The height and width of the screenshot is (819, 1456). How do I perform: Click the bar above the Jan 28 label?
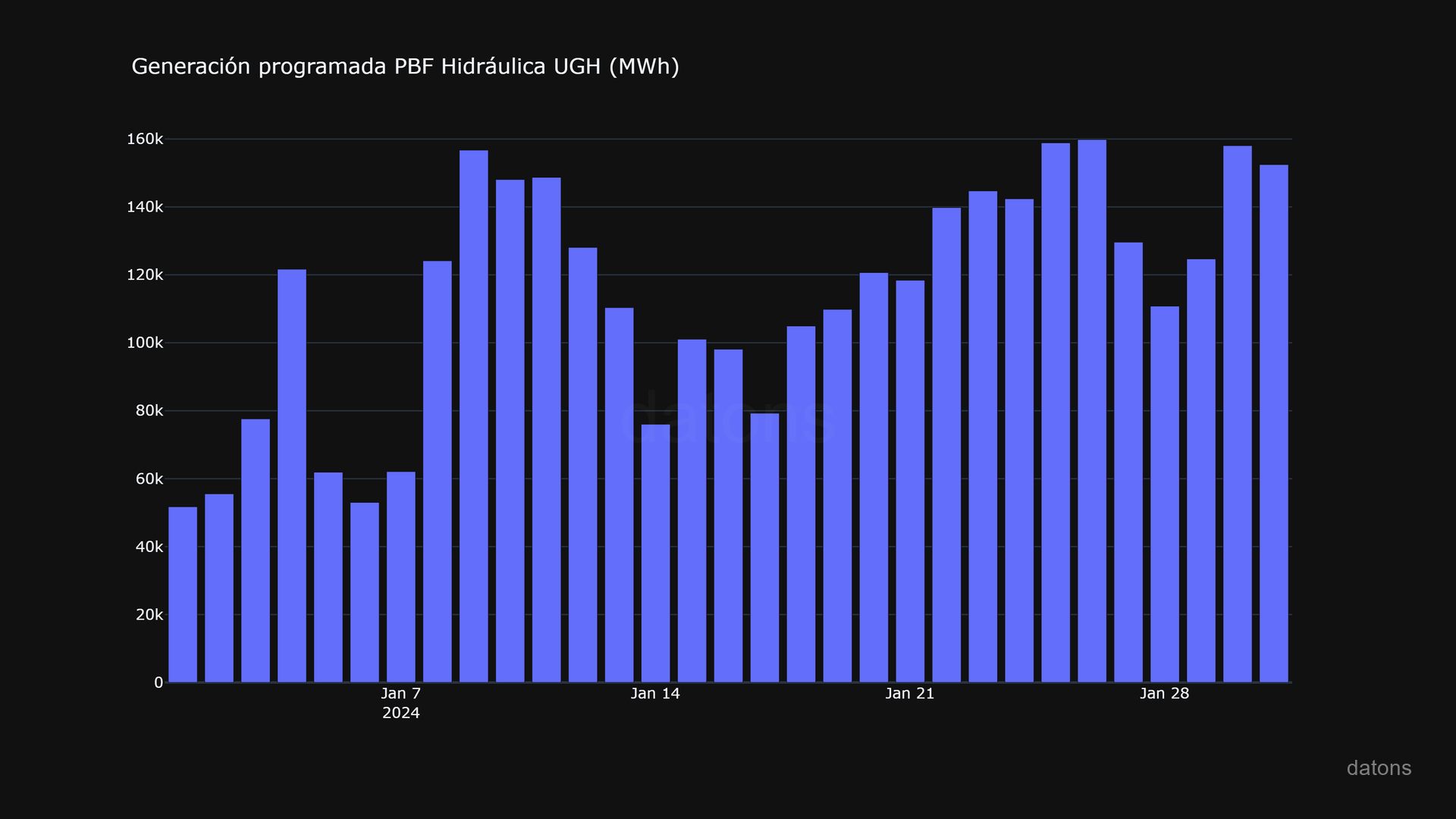click(1165, 493)
